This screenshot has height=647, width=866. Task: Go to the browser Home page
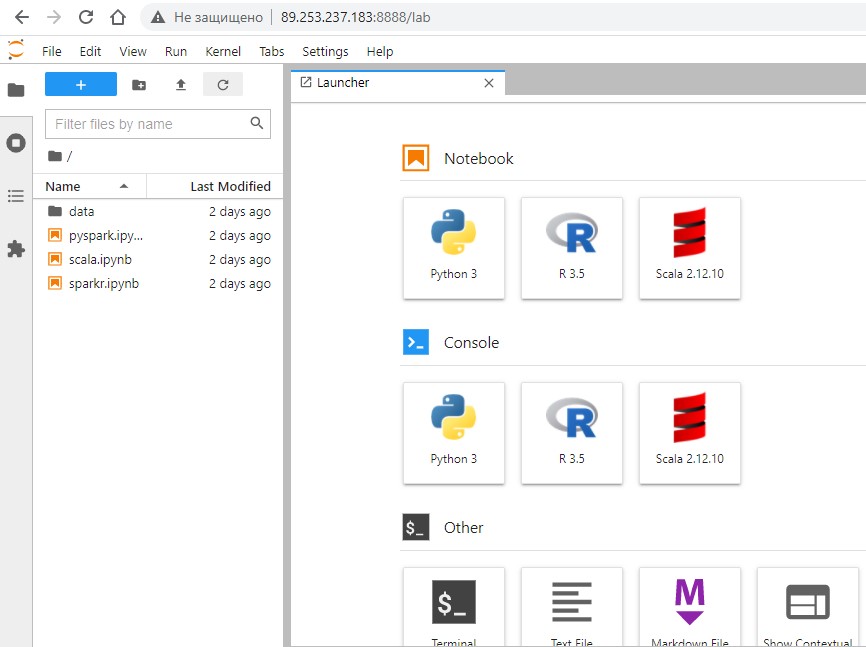coord(118,17)
